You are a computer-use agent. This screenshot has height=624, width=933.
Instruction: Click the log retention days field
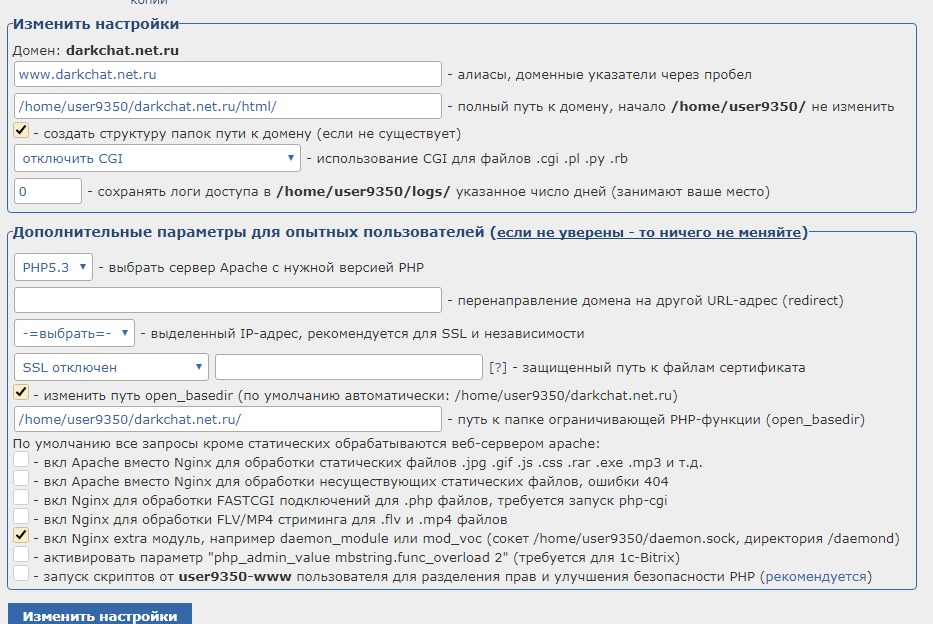[48, 191]
